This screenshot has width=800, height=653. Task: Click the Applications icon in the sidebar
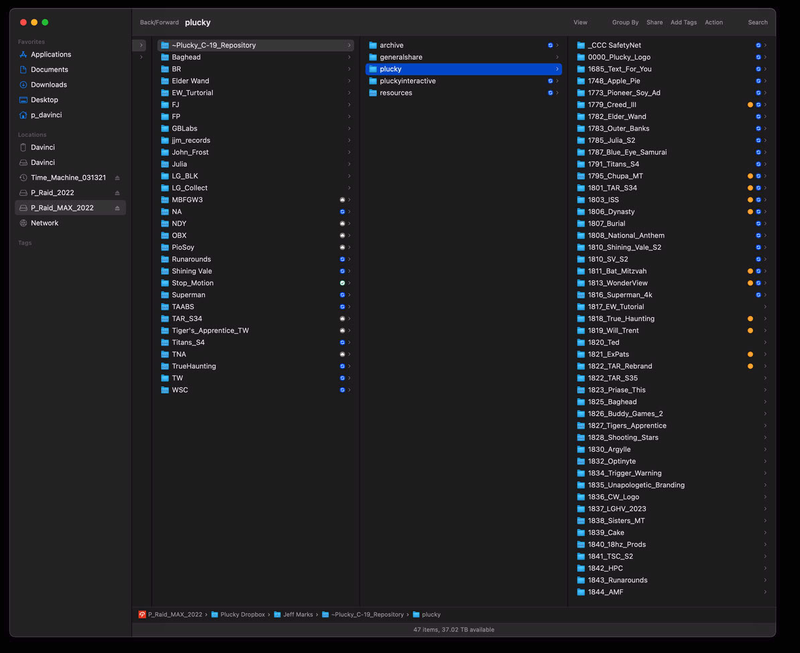pyautogui.click(x=26, y=54)
